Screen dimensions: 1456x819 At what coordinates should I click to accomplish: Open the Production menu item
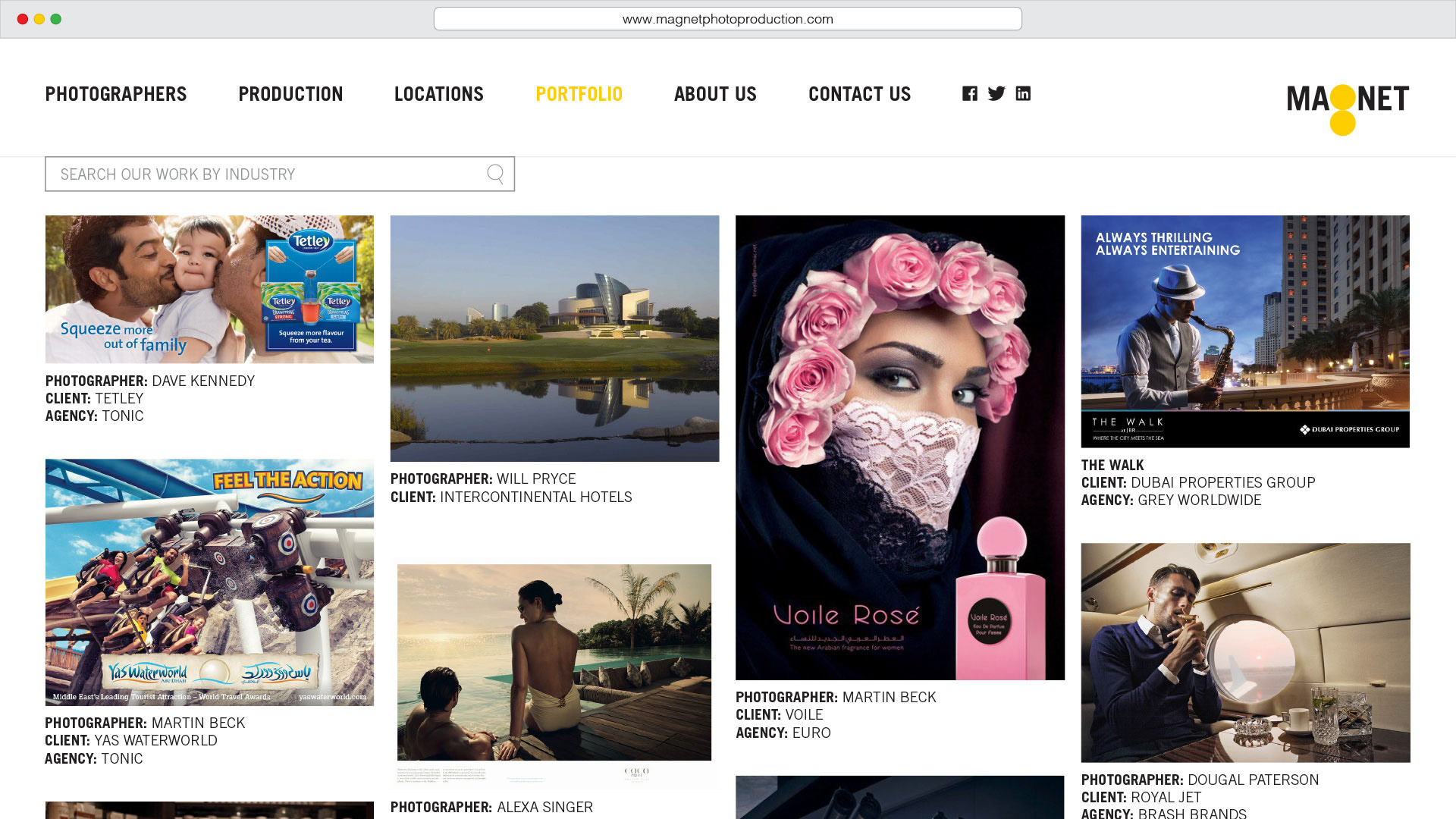290,94
